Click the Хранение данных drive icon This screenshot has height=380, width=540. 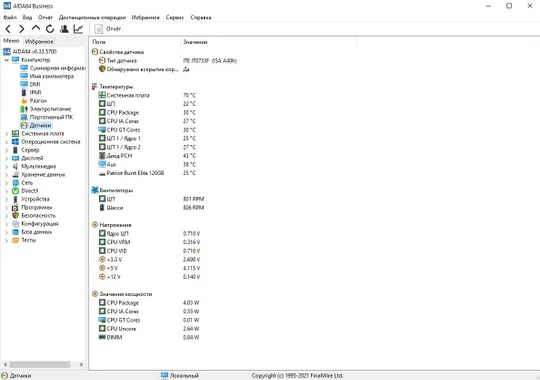15,174
